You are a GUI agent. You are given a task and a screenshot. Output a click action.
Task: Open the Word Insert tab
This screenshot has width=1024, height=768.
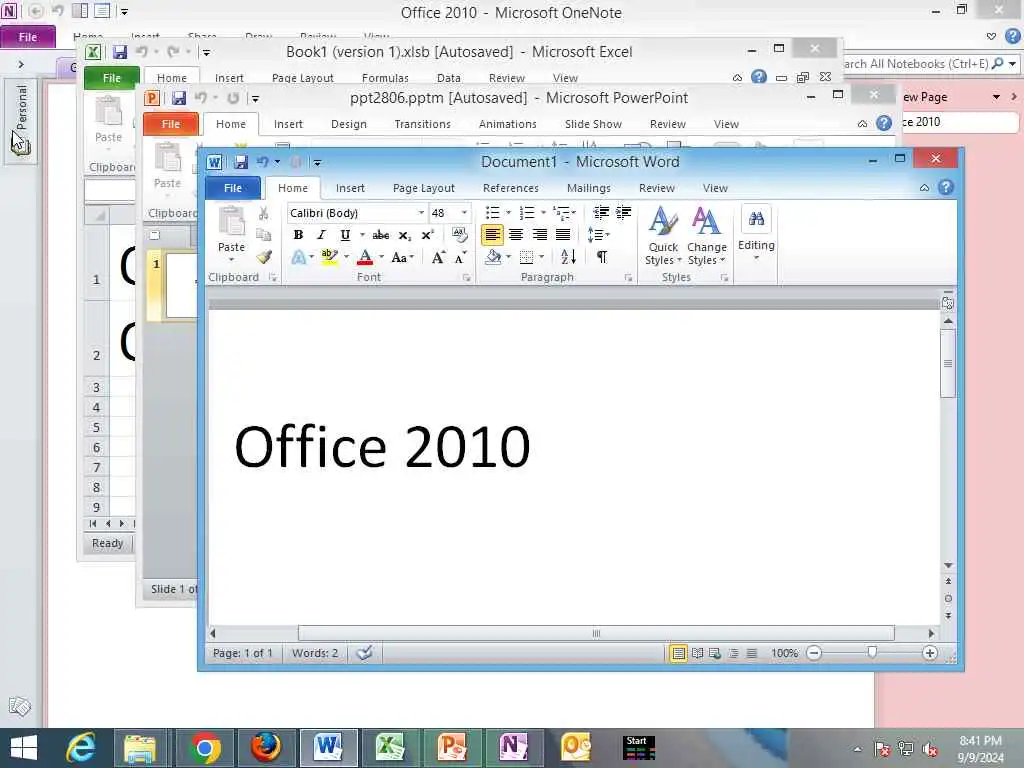point(350,188)
